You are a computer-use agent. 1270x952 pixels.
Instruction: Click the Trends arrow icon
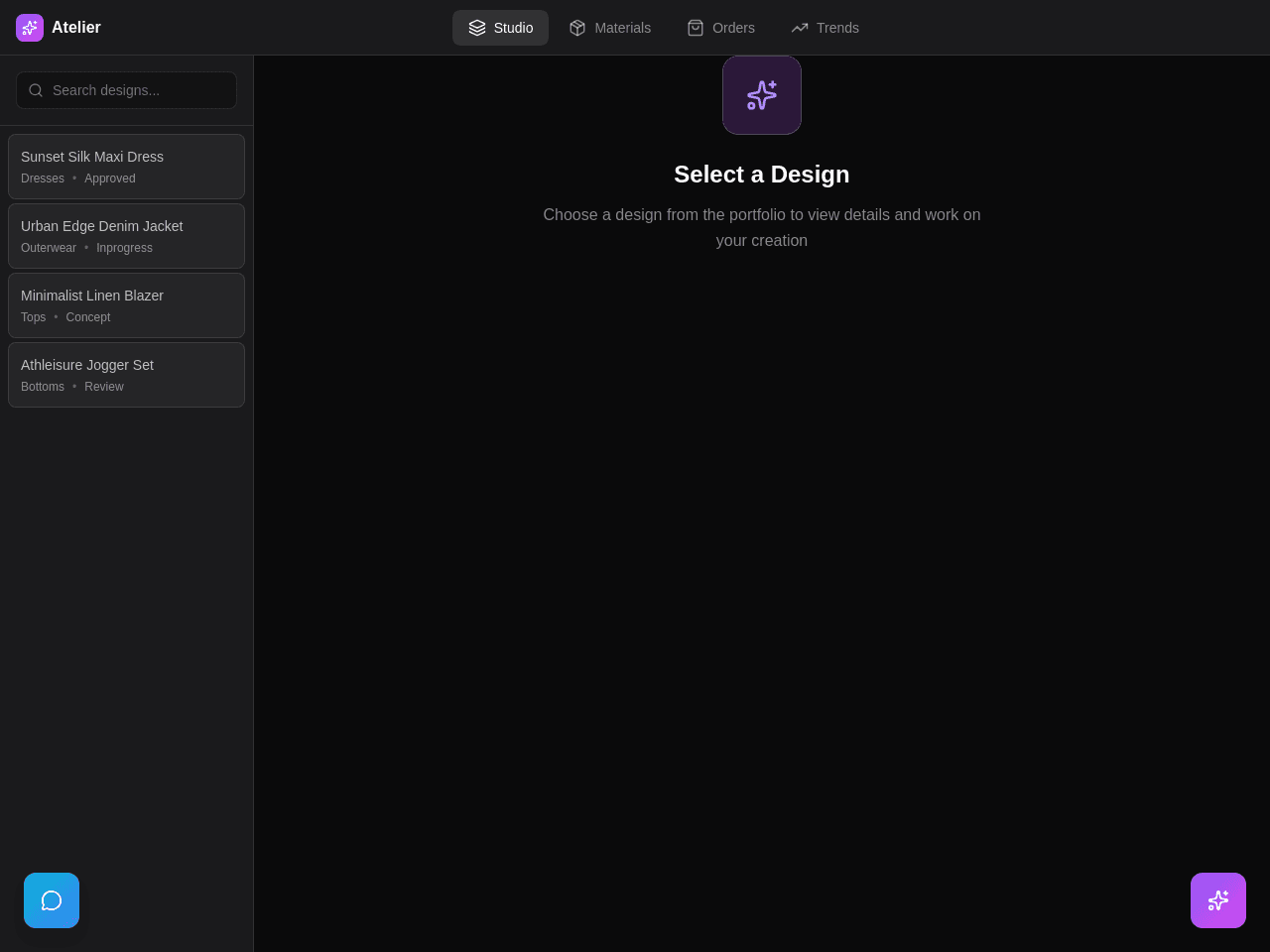pos(800,28)
